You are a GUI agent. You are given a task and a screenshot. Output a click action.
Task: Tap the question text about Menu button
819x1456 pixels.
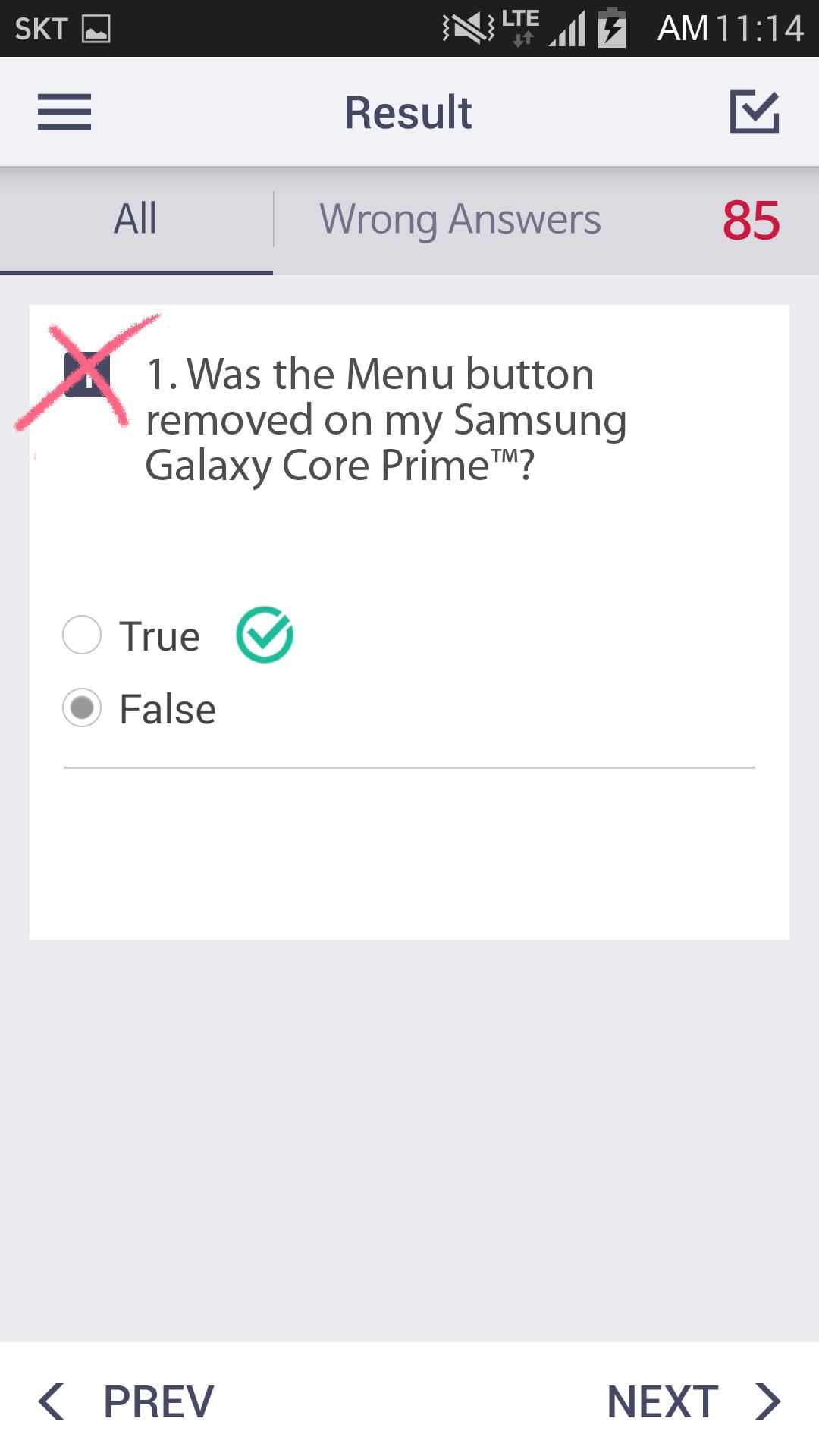point(385,419)
